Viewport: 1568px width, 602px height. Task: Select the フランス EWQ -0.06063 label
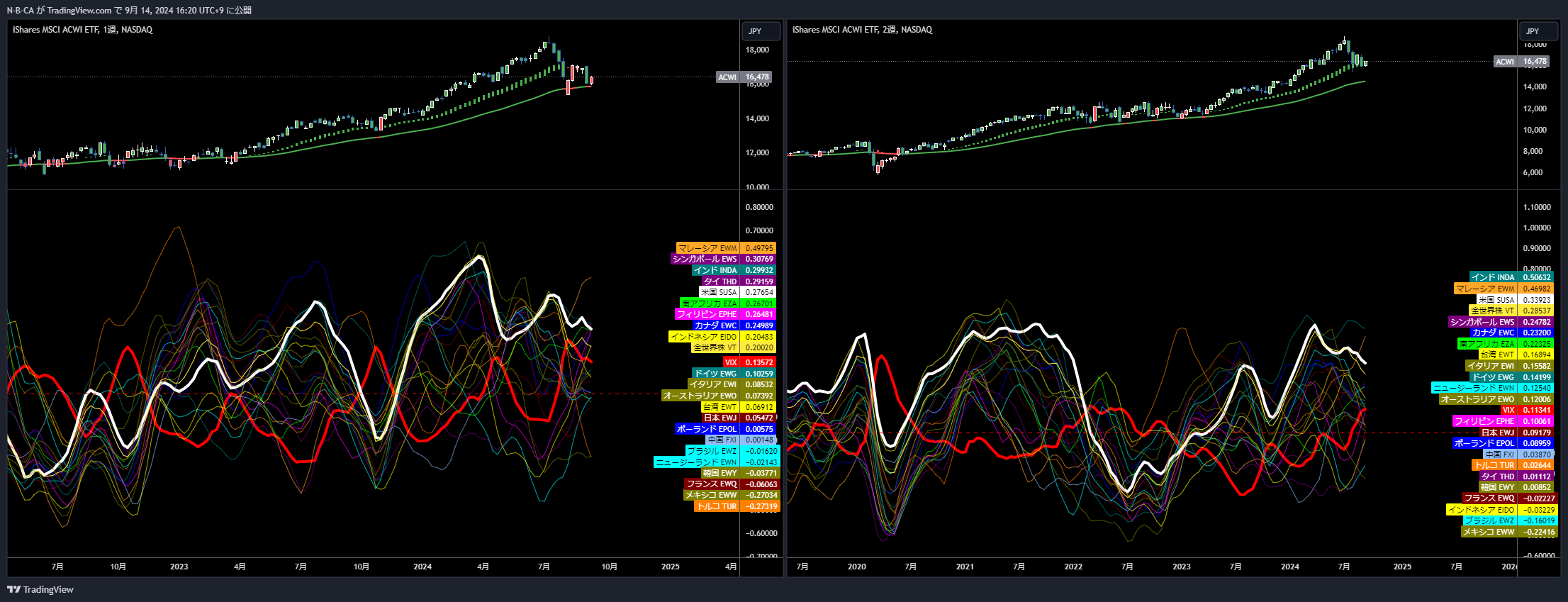click(732, 484)
